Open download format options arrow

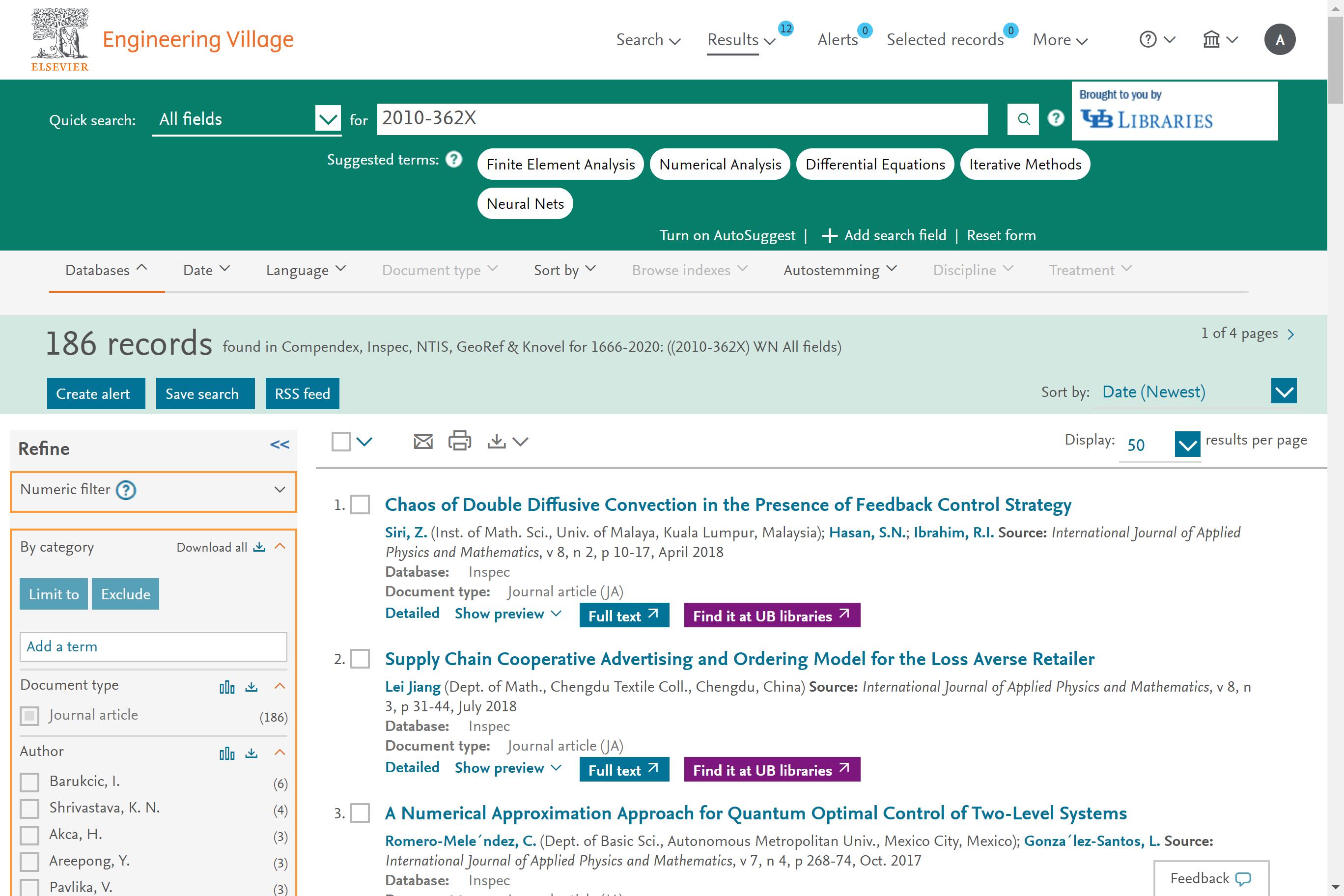(x=520, y=441)
